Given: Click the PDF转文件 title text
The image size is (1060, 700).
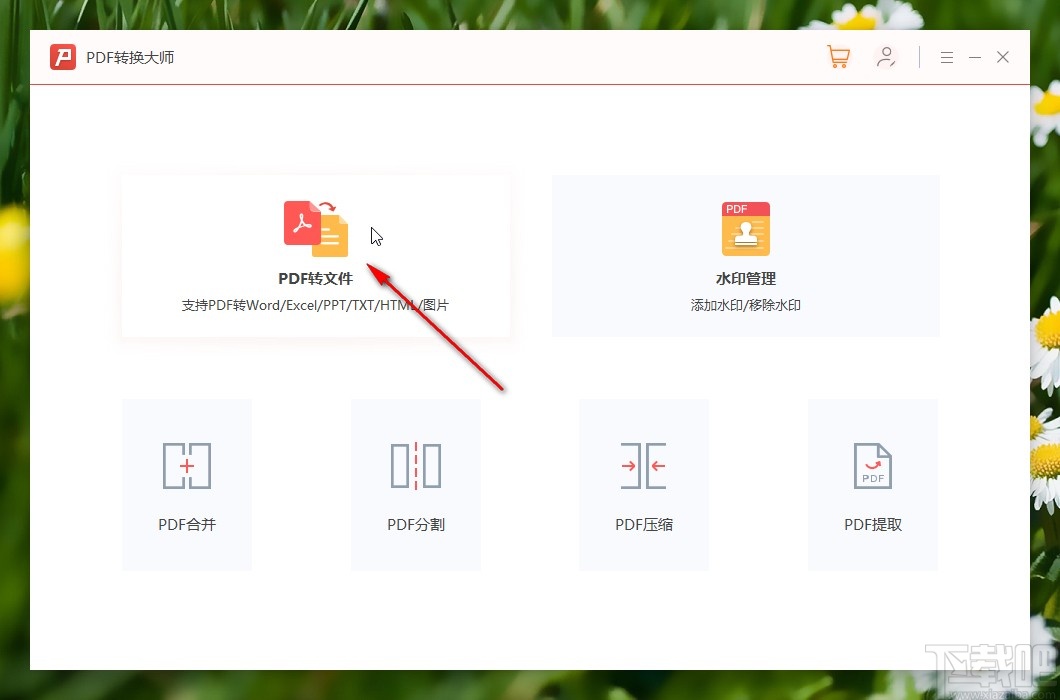Looking at the screenshot, I should (316, 279).
